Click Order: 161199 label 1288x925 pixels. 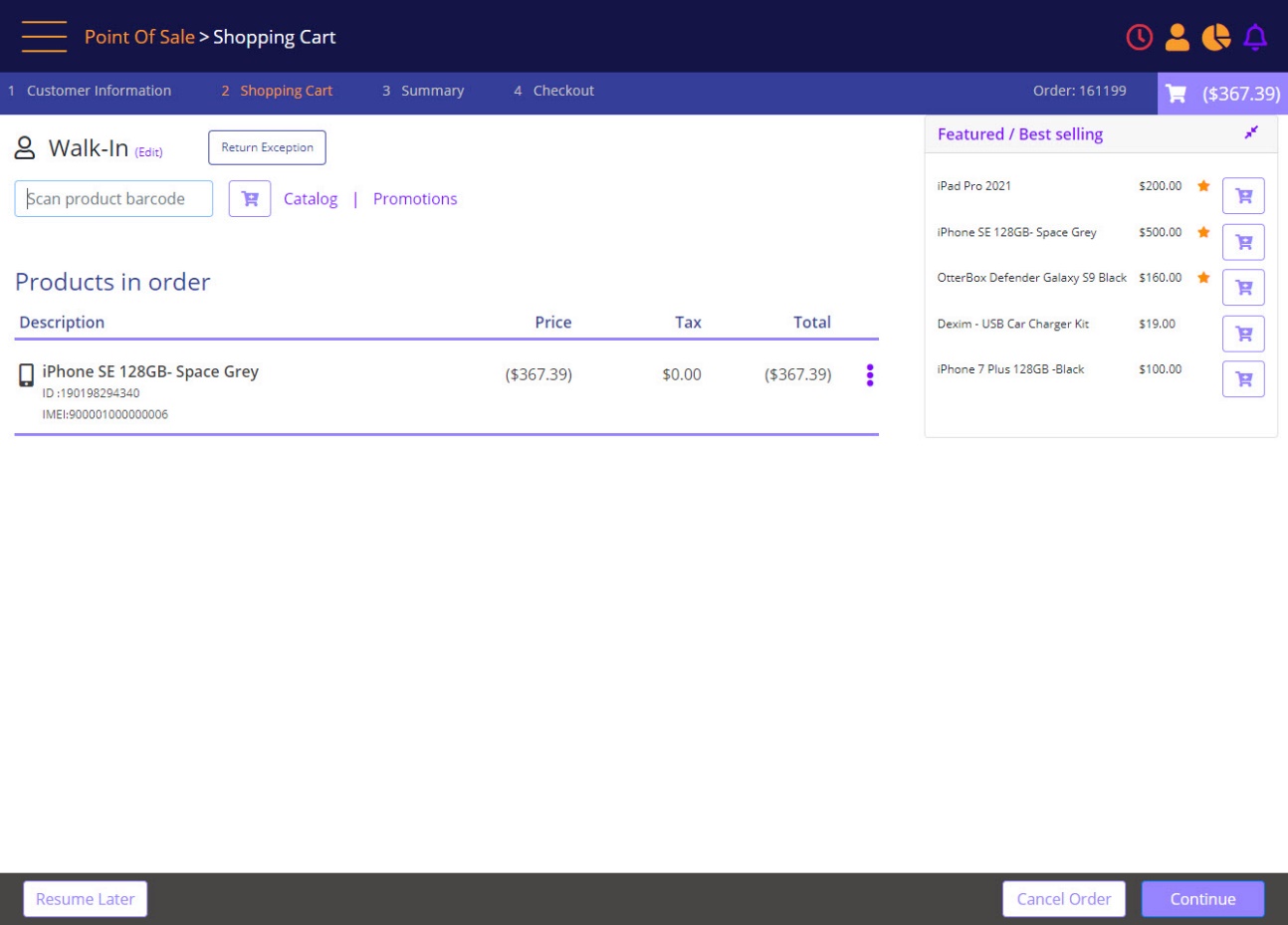1080,91
